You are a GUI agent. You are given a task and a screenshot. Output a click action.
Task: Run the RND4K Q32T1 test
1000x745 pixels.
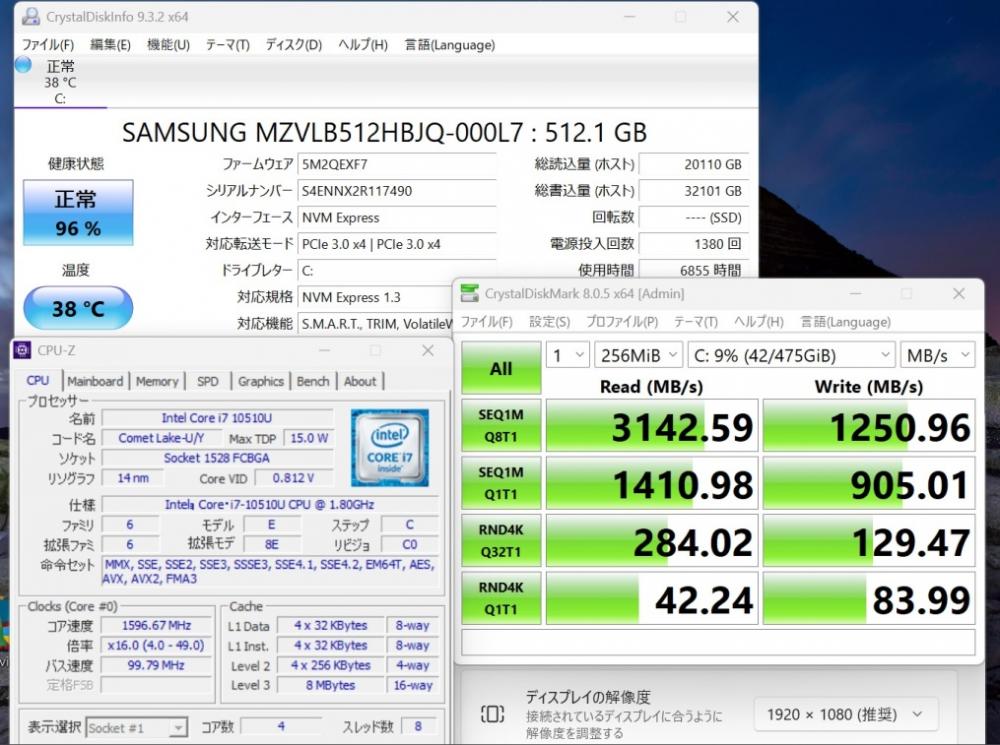click(501, 540)
